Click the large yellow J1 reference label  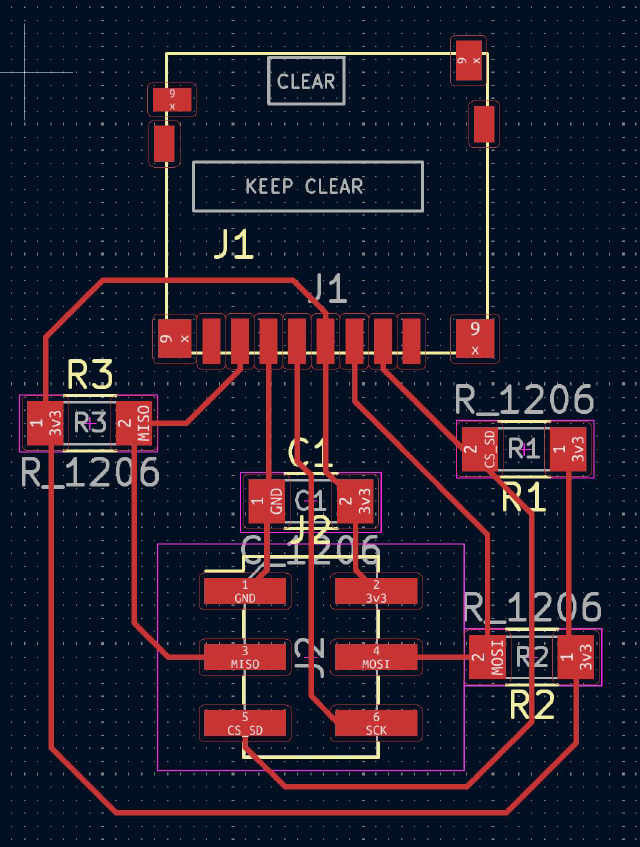[233, 246]
